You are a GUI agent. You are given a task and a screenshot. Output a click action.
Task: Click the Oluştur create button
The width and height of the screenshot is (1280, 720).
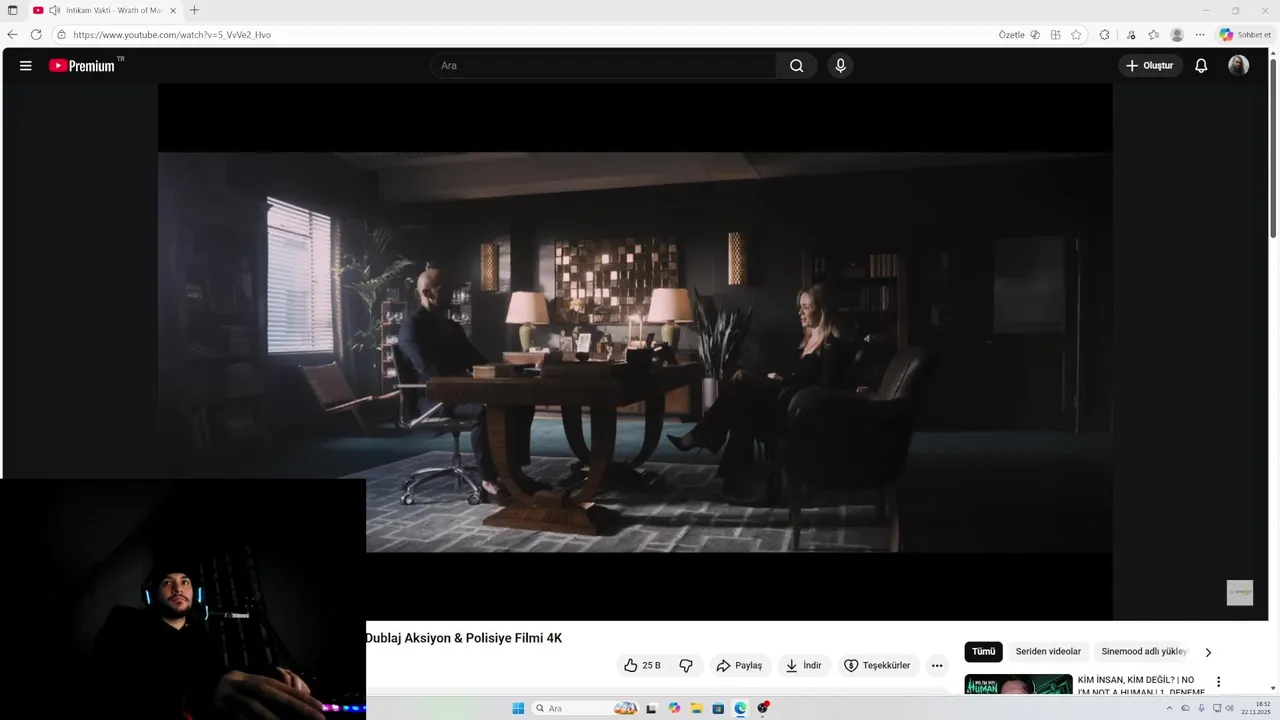click(x=1150, y=66)
